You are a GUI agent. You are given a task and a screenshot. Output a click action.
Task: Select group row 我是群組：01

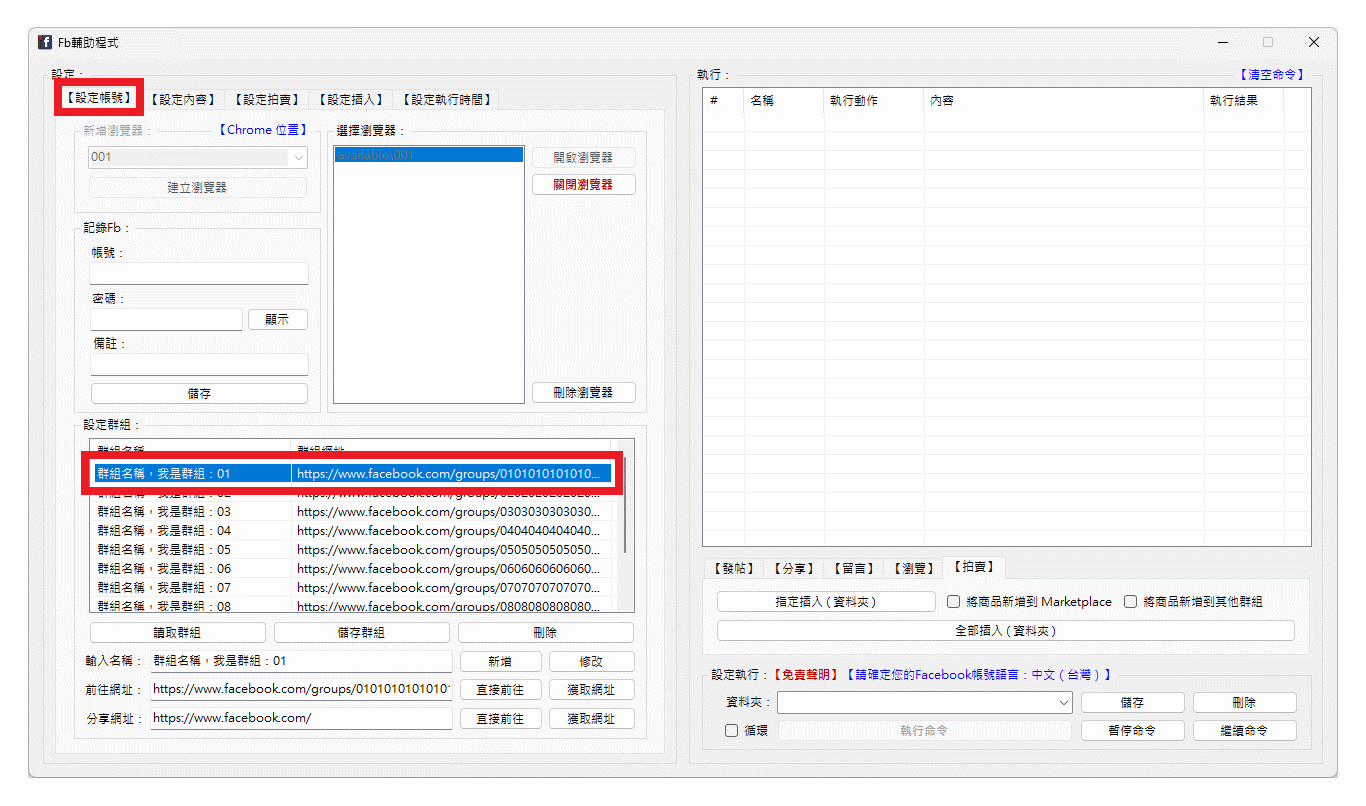tap(352, 473)
